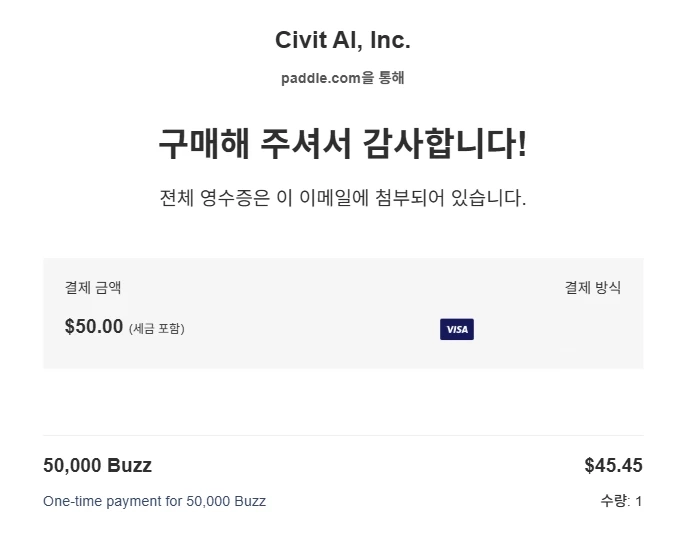
Task: Click the 결제 금액 label
Action: coord(93,288)
